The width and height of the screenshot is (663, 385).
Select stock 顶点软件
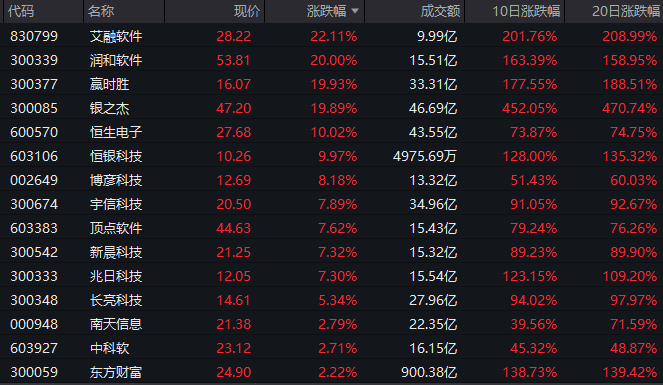[x=332, y=228]
